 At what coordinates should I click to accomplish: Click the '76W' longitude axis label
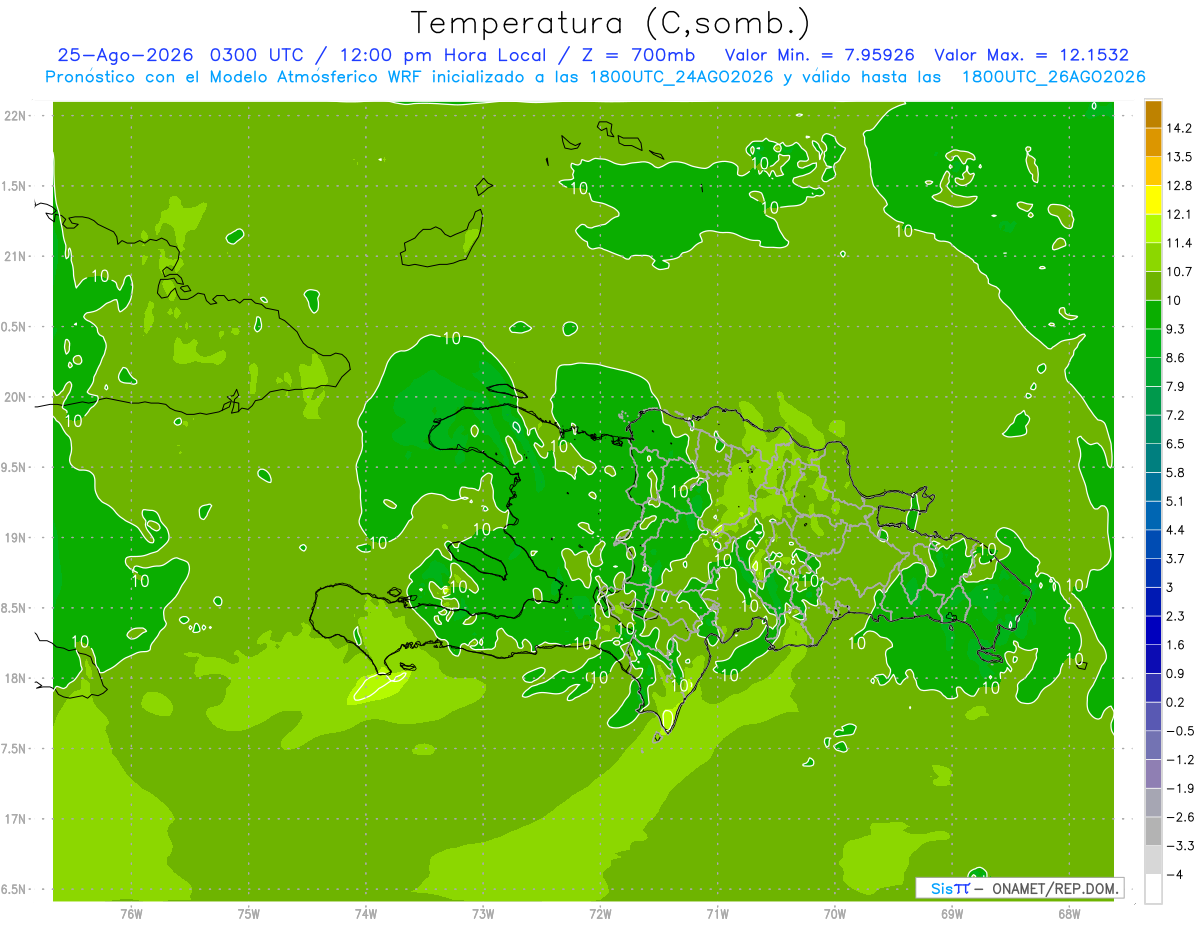pos(131,914)
